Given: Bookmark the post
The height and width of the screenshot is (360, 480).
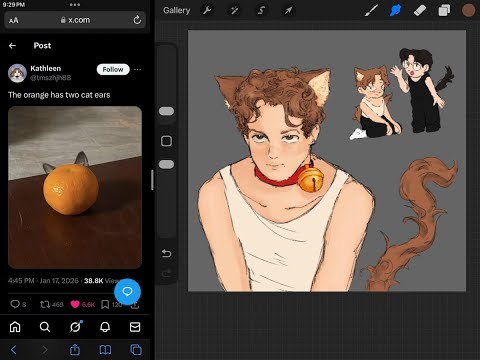Looking at the screenshot, I should [x=105, y=304].
